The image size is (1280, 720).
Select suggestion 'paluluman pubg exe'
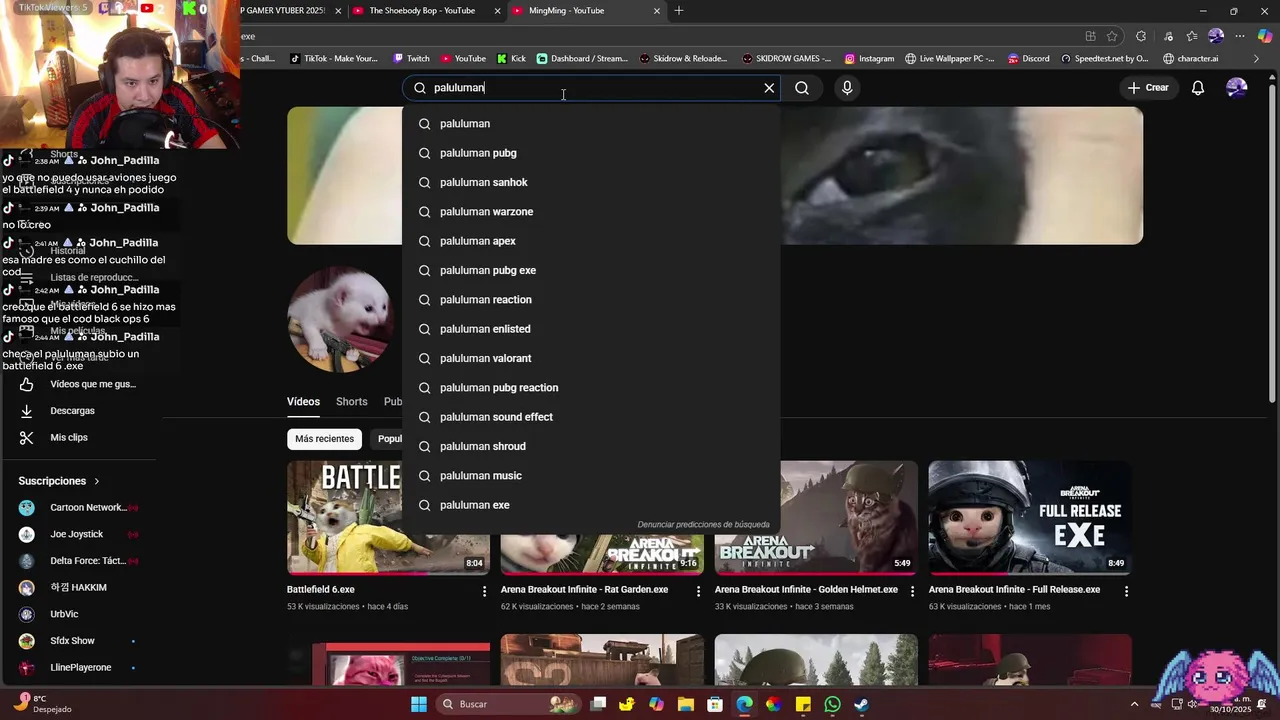[591, 270]
